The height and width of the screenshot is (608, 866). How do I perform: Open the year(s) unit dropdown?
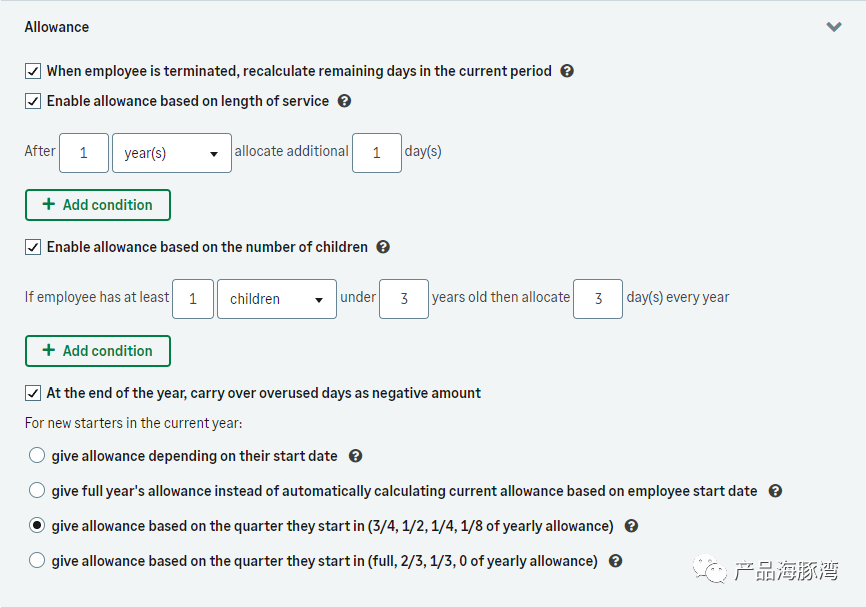tap(172, 153)
